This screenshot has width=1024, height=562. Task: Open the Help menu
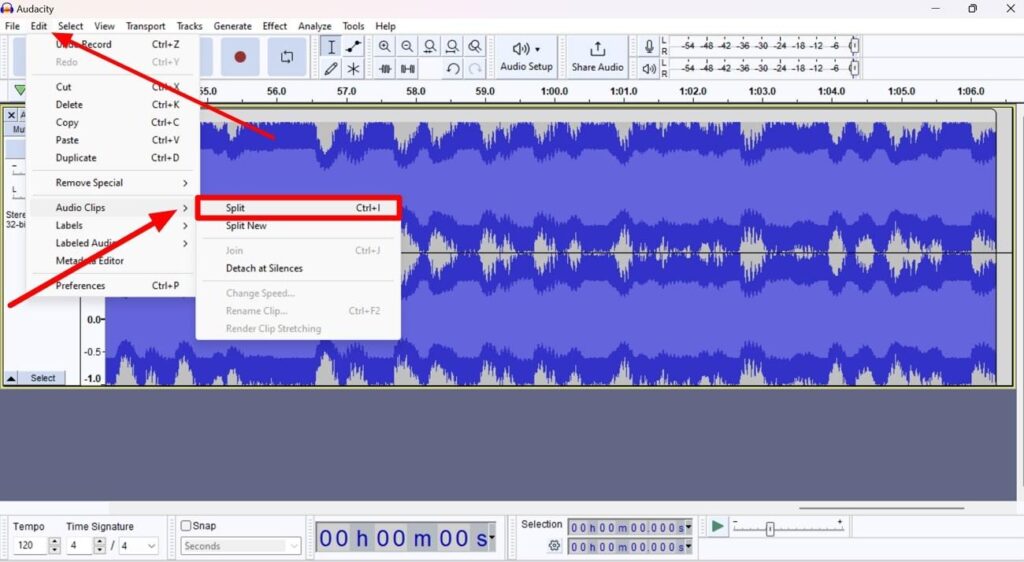coord(385,26)
